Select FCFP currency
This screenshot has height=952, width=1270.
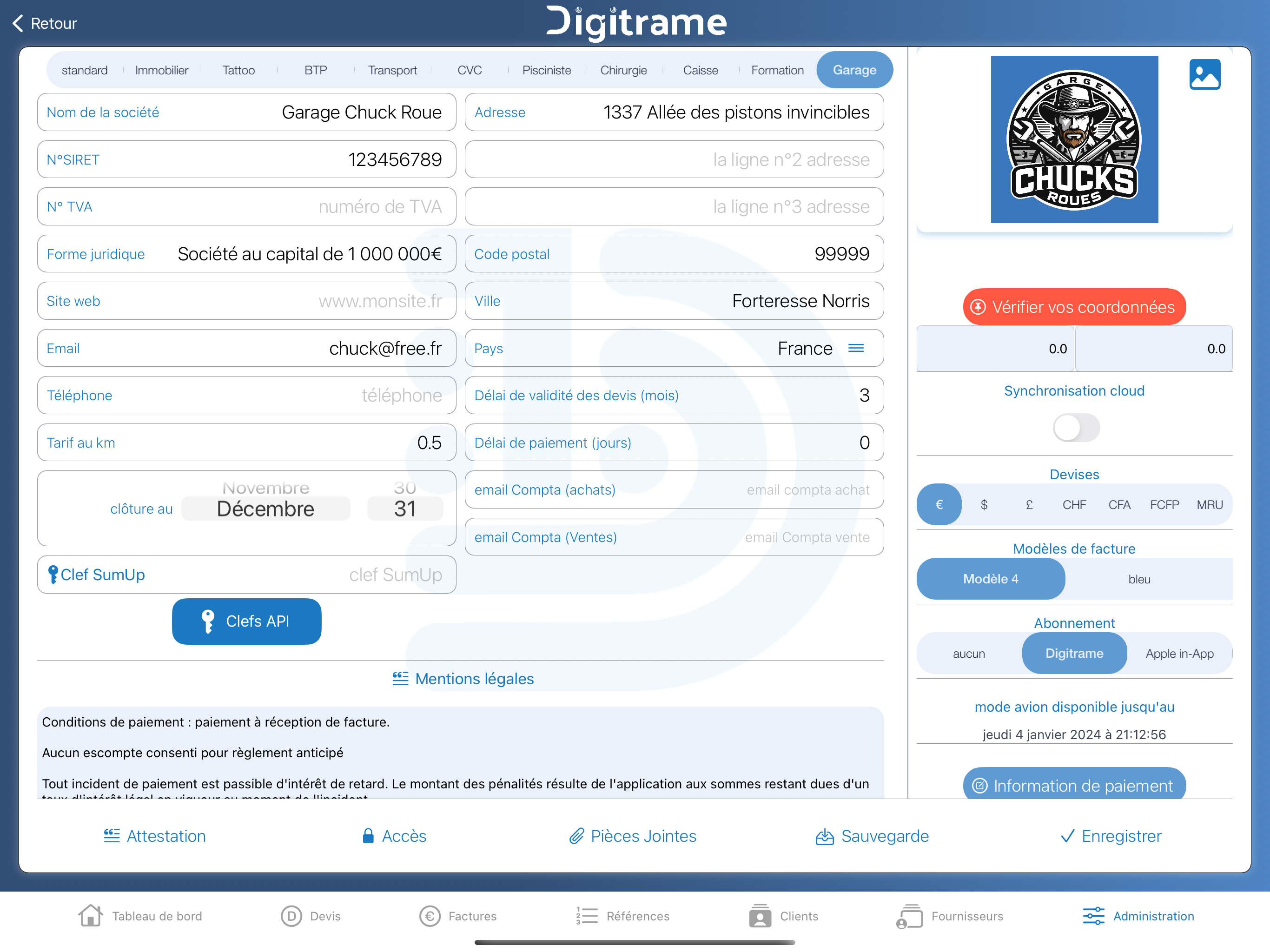pyautogui.click(x=1164, y=505)
